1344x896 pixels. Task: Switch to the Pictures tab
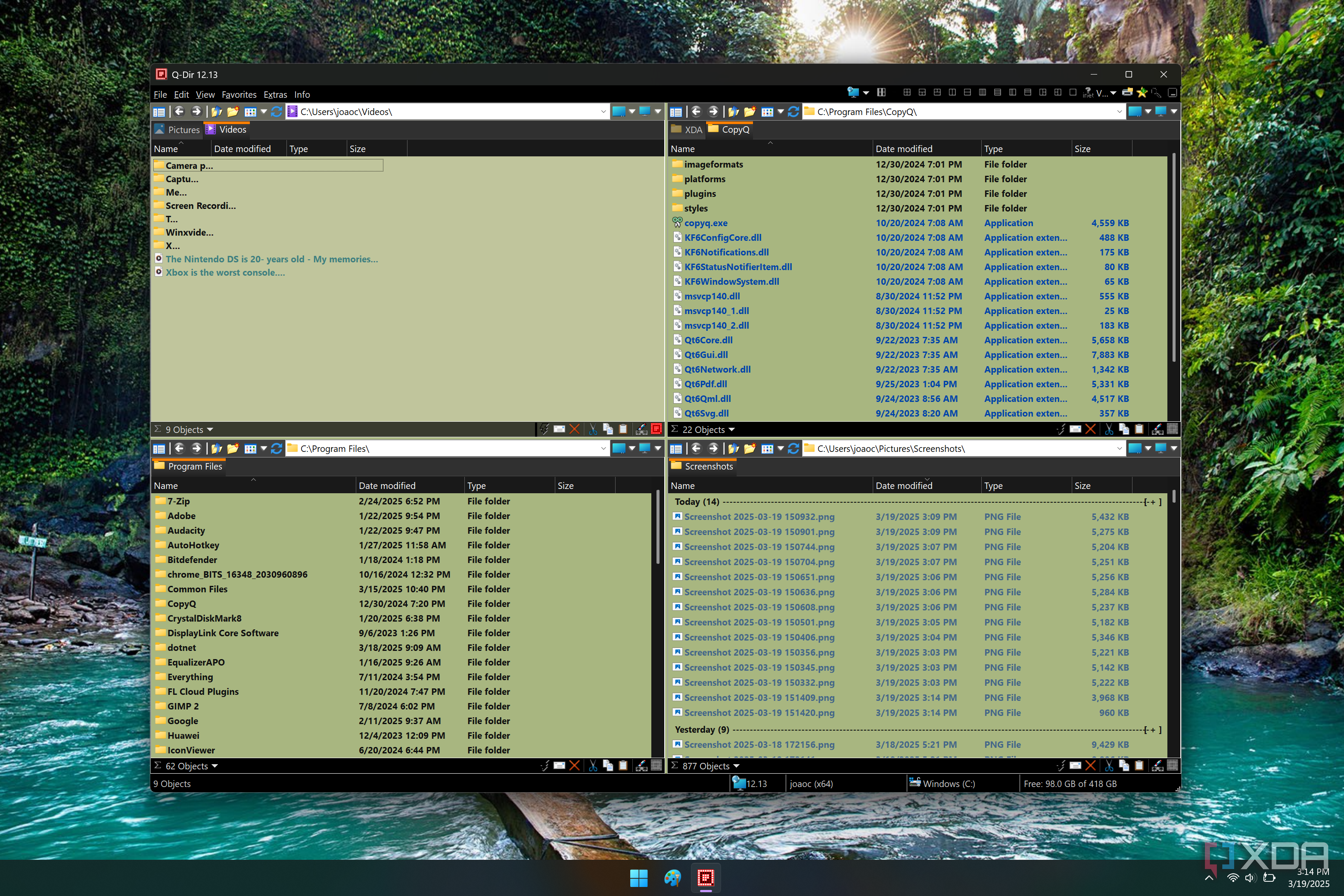(x=177, y=130)
